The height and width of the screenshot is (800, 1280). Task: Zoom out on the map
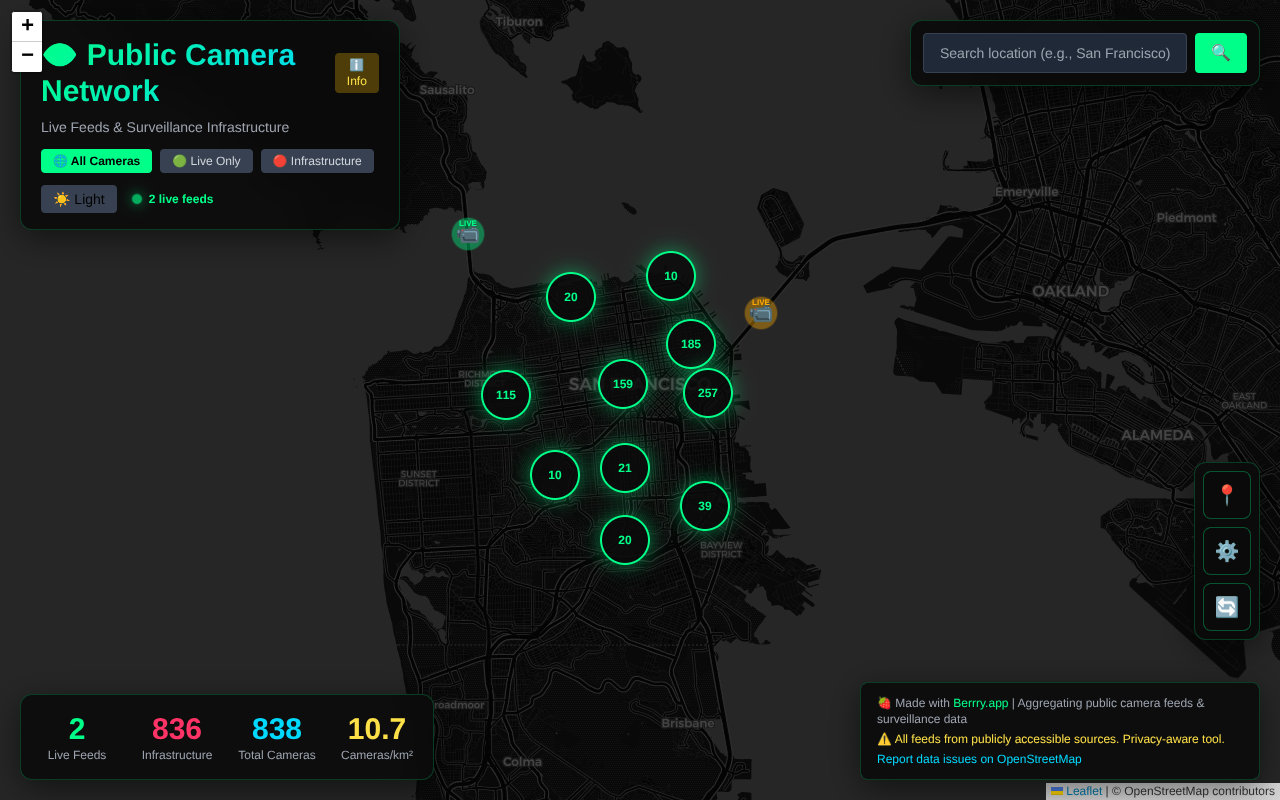point(27,56)
